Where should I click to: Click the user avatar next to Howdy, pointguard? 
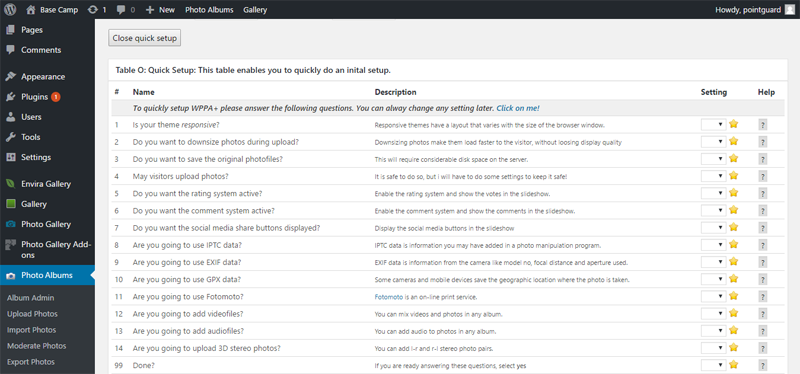point(789,9)
